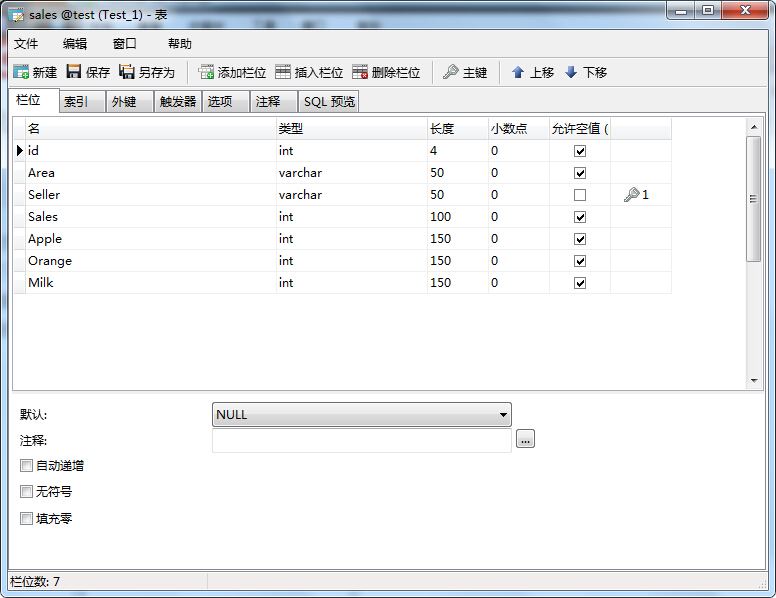Click the vertical scrollbar thumb in field grid
This screenshot has width=776, height=598.
click(x=753, y=199)
